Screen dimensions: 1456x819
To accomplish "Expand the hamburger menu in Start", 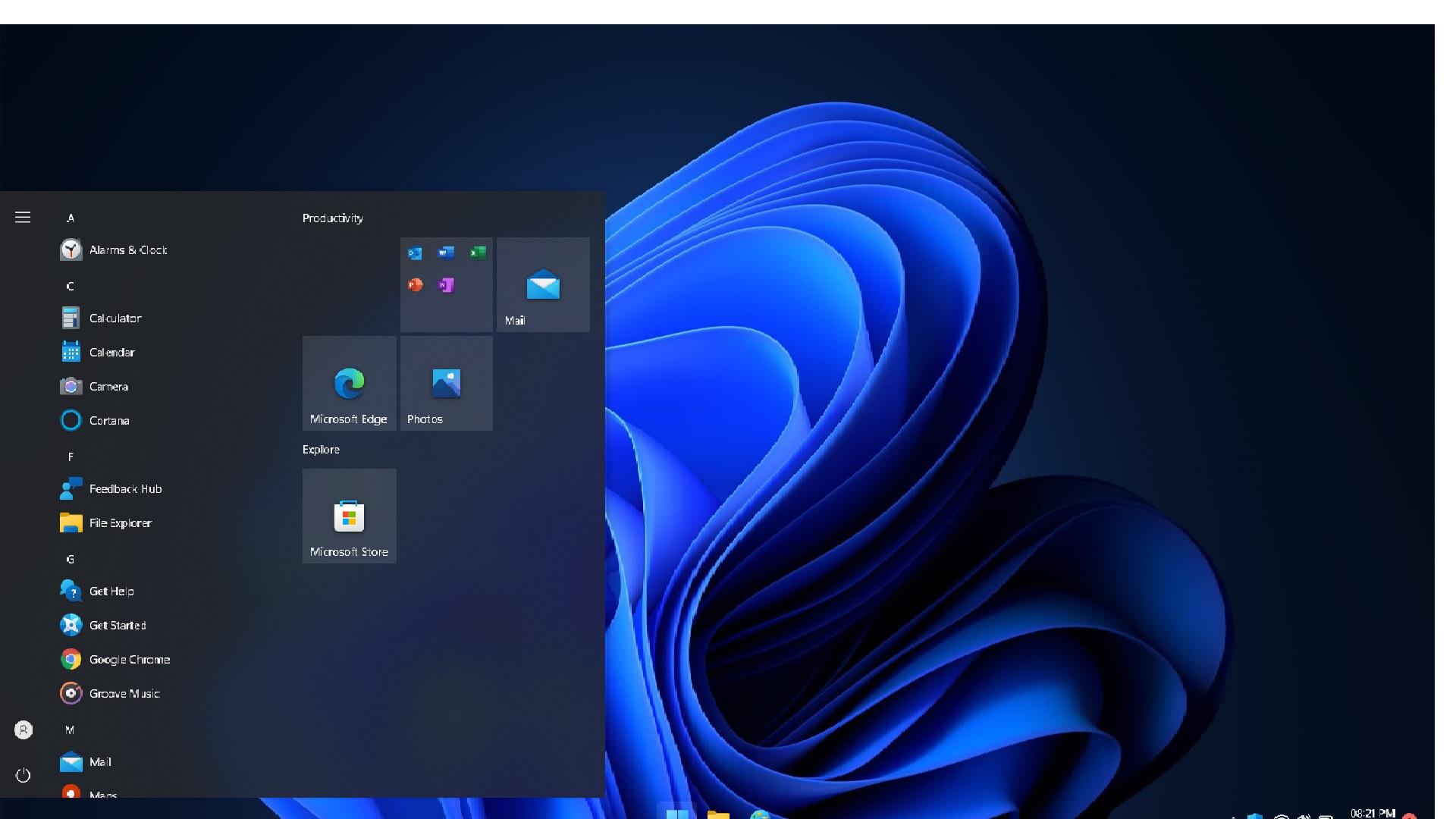I will click(23, 218).
